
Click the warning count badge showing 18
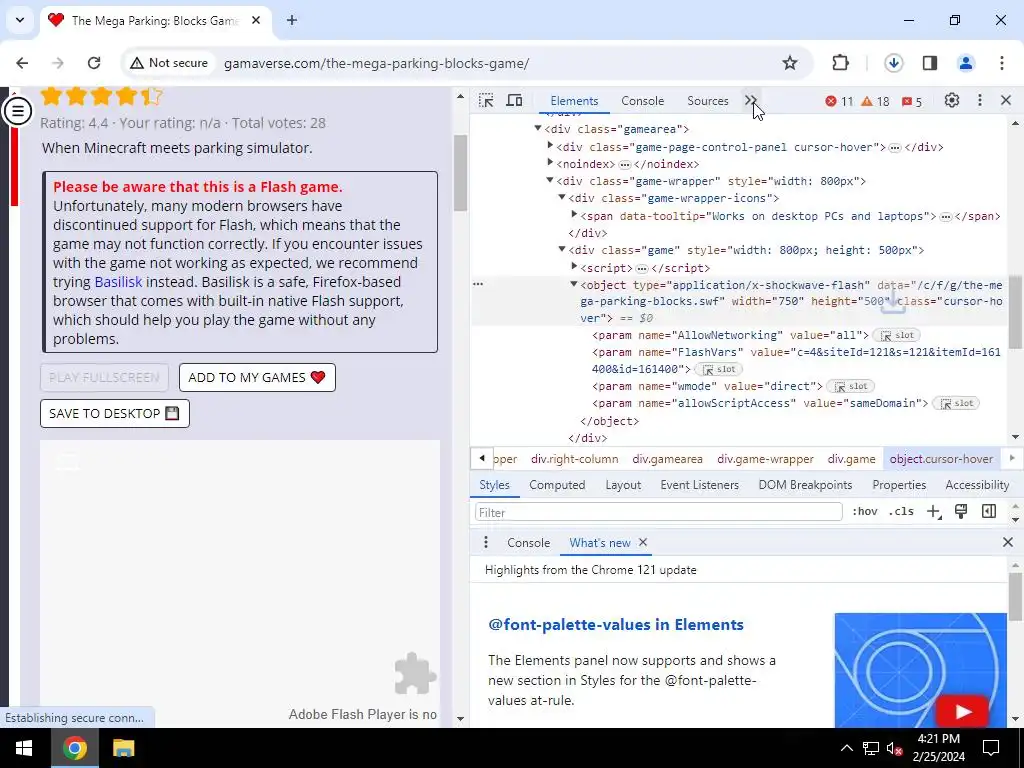[x=875, y=101]
